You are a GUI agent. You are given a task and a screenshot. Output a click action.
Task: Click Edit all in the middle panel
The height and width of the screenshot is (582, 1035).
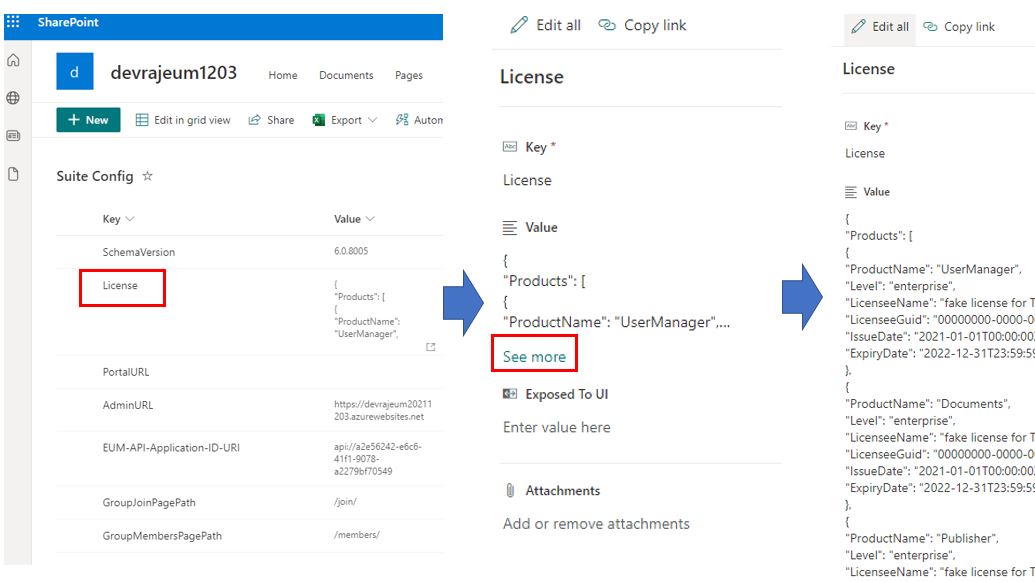tap(545, 25)
